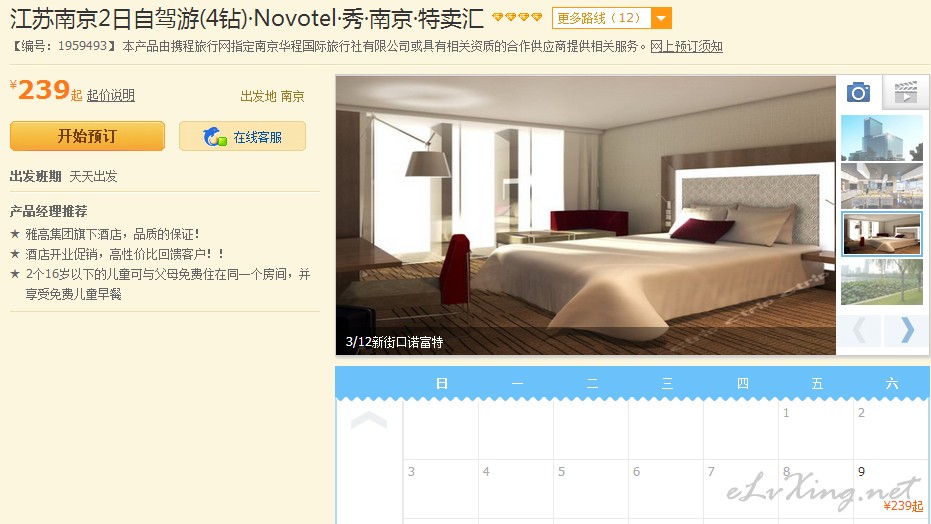The height and width of the screenshot is (524, 931).
Task: Select the bedroom thumbnail
Action: pos(882,234)
